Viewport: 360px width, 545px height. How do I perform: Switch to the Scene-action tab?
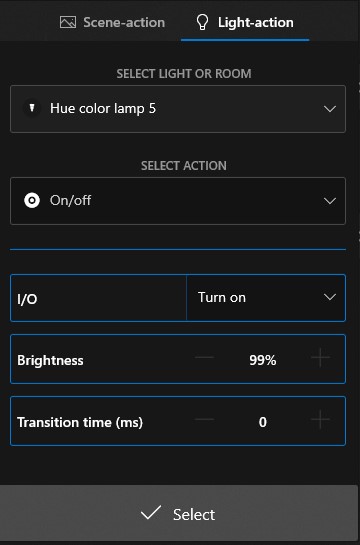tap(112, 23)
